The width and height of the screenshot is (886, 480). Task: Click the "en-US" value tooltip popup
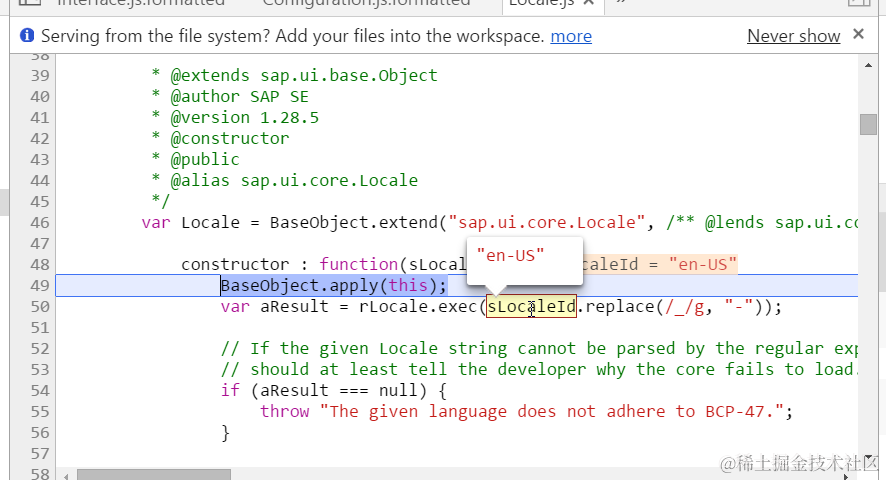524,261
